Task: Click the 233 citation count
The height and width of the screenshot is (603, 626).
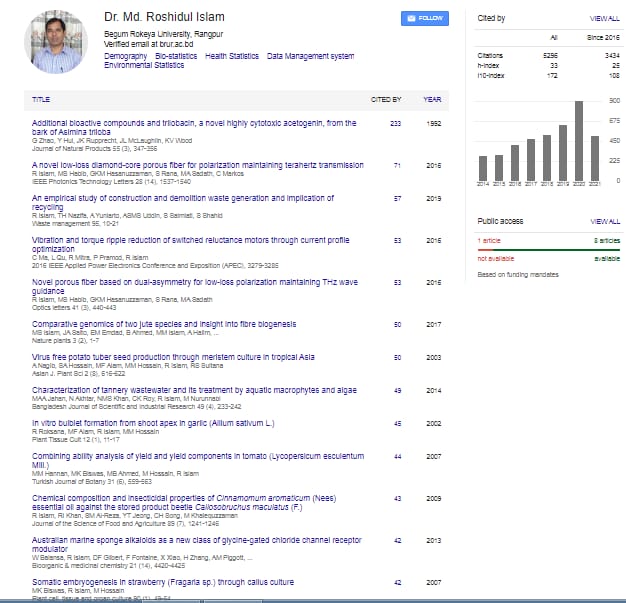Action: (395, 123)
